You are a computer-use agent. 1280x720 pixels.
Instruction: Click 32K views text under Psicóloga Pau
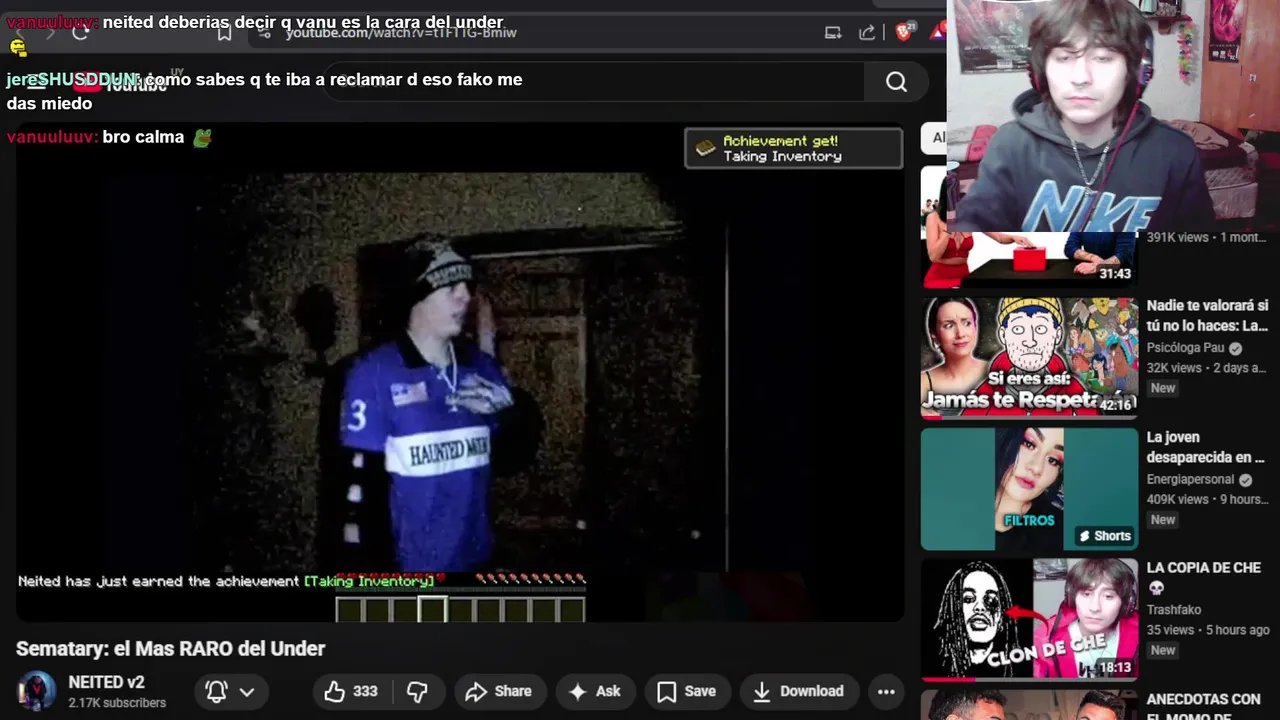tap(1174, 368)
